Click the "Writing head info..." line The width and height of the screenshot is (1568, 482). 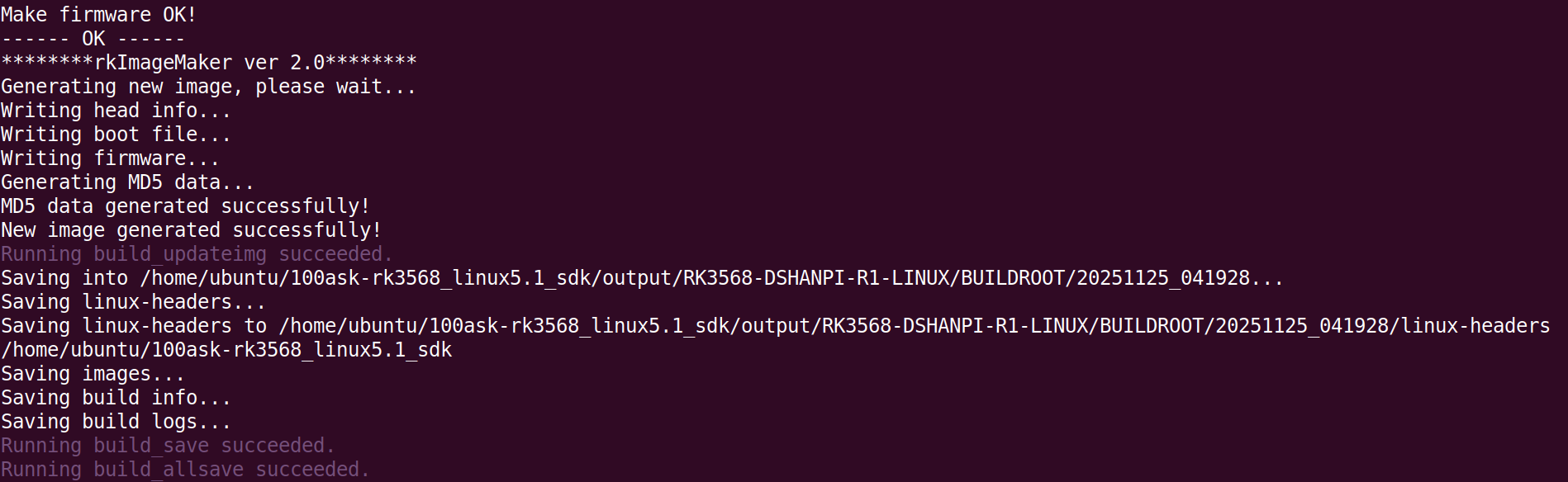(116, 111)
